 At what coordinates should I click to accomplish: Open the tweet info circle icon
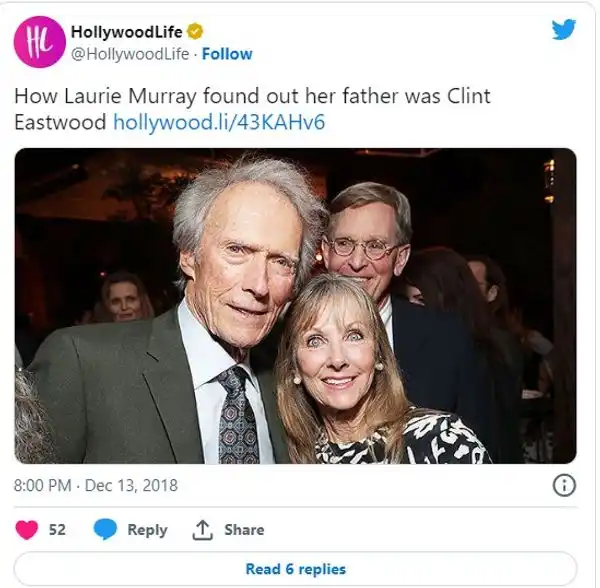point(564,486)
